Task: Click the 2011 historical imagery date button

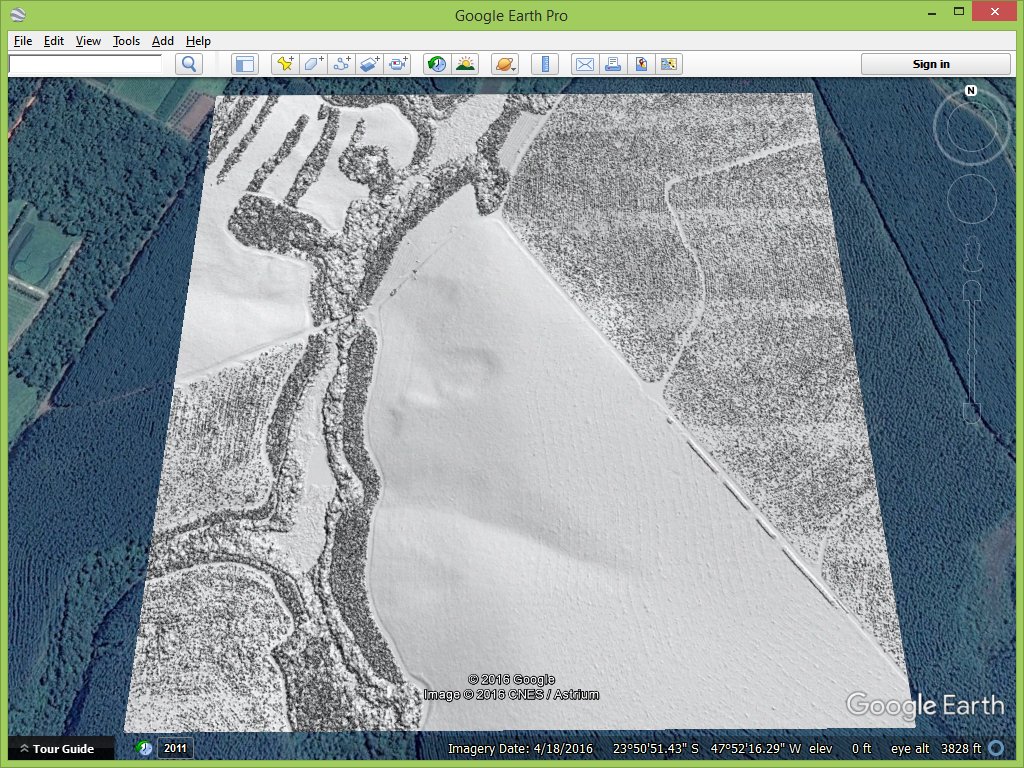Action: 175,748
